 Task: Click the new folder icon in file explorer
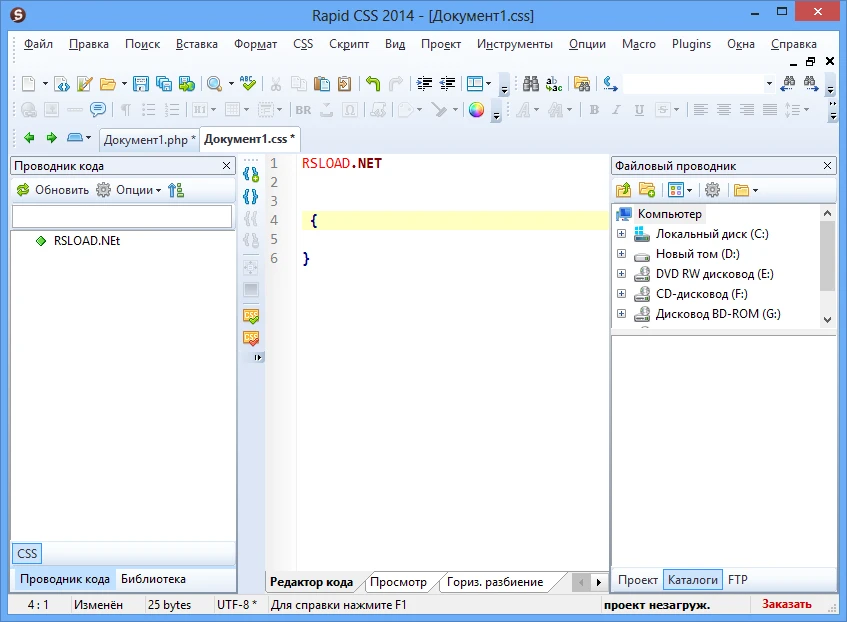(x=647, y=190)
